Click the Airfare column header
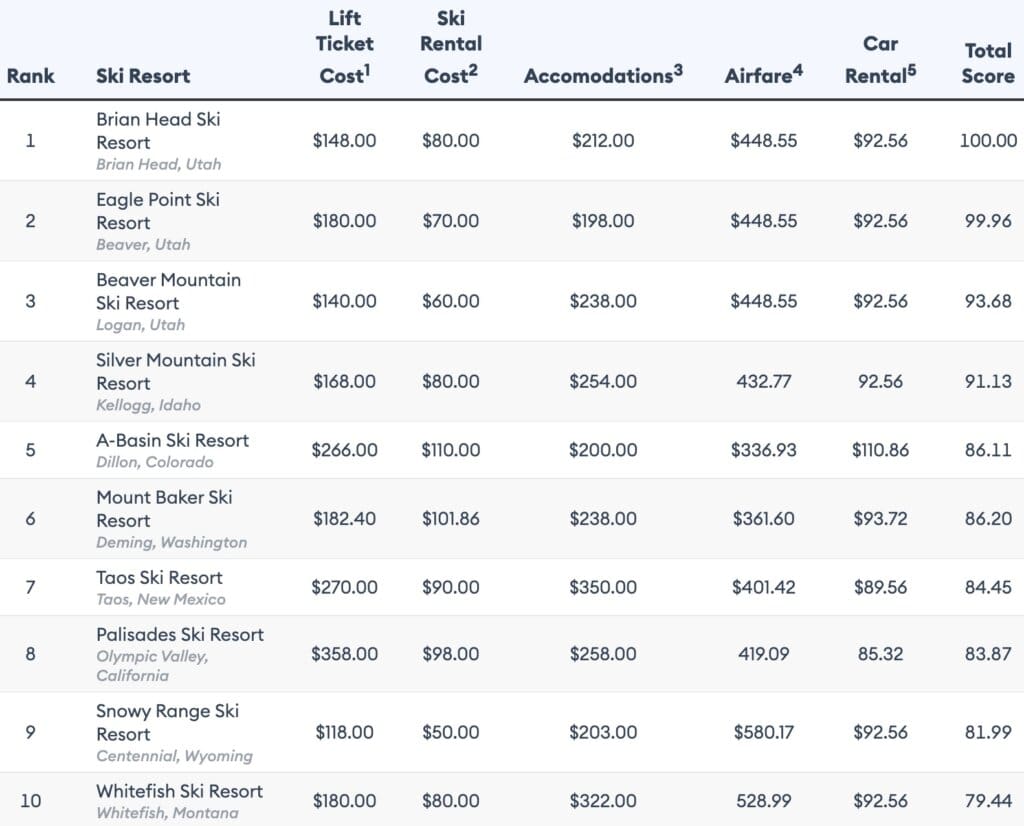Screen dimensions: 1024x826 [x=764, y=76]
